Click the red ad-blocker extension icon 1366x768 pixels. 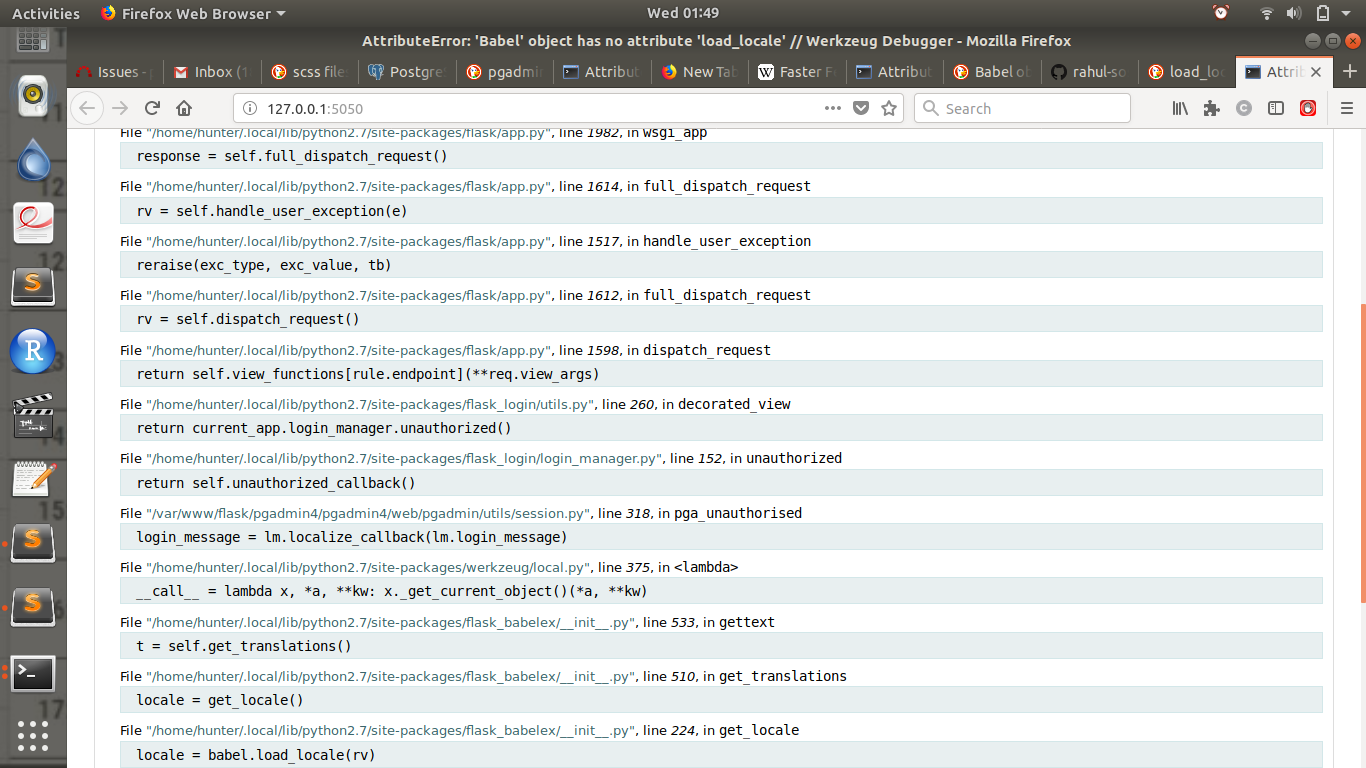[1308, 108]
